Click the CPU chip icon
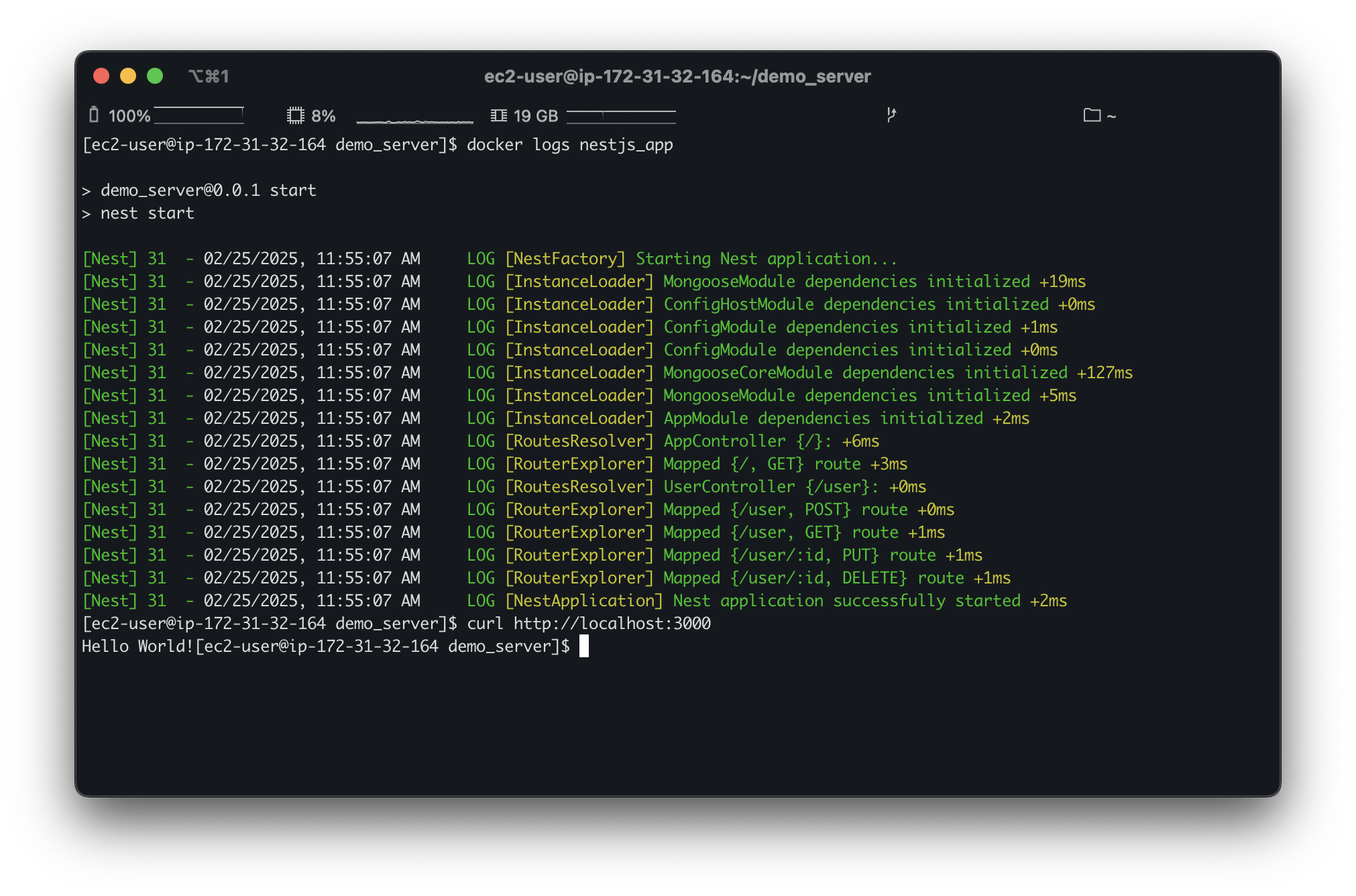 [295, 115]
